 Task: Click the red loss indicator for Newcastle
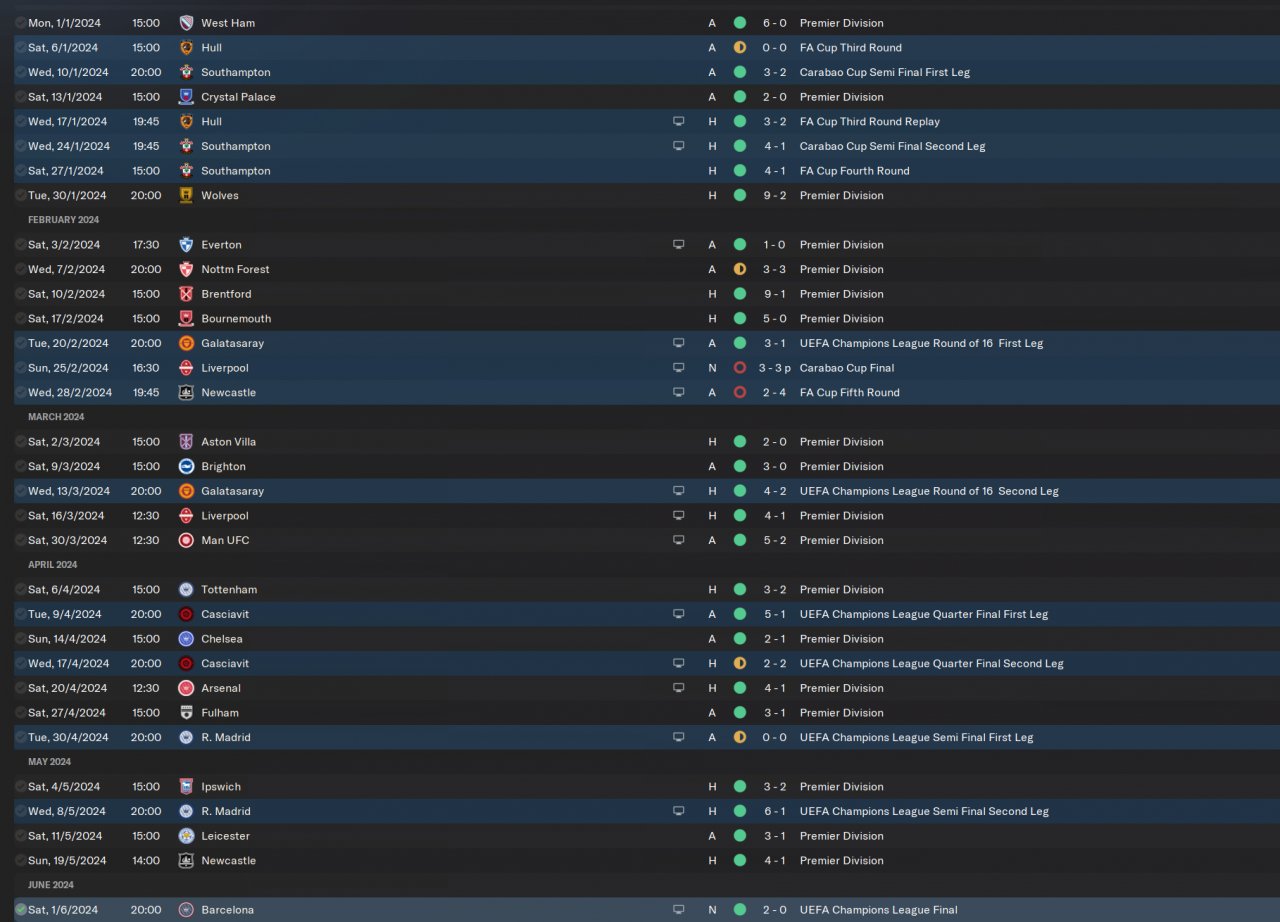pos(740,393)
